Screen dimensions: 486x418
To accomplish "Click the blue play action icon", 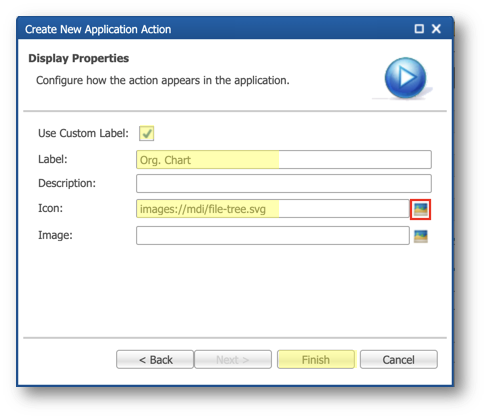I will (405, 78).
